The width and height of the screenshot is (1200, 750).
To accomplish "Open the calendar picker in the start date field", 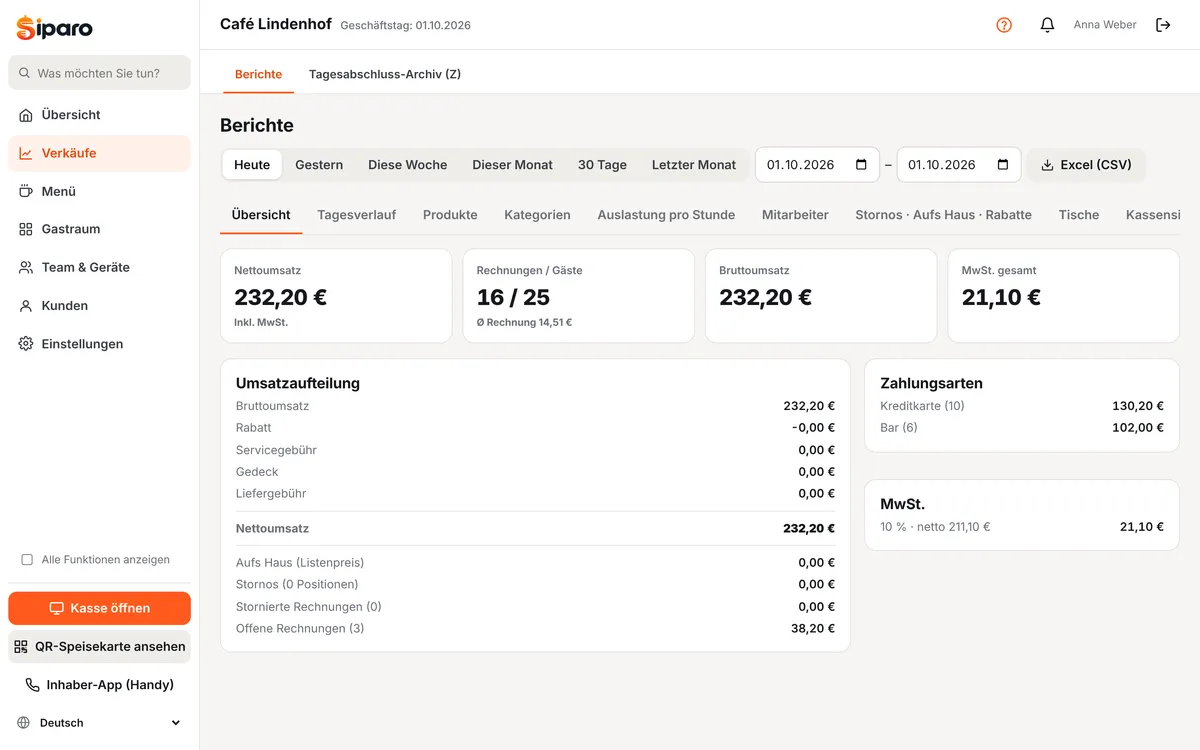I will point(861,165).
